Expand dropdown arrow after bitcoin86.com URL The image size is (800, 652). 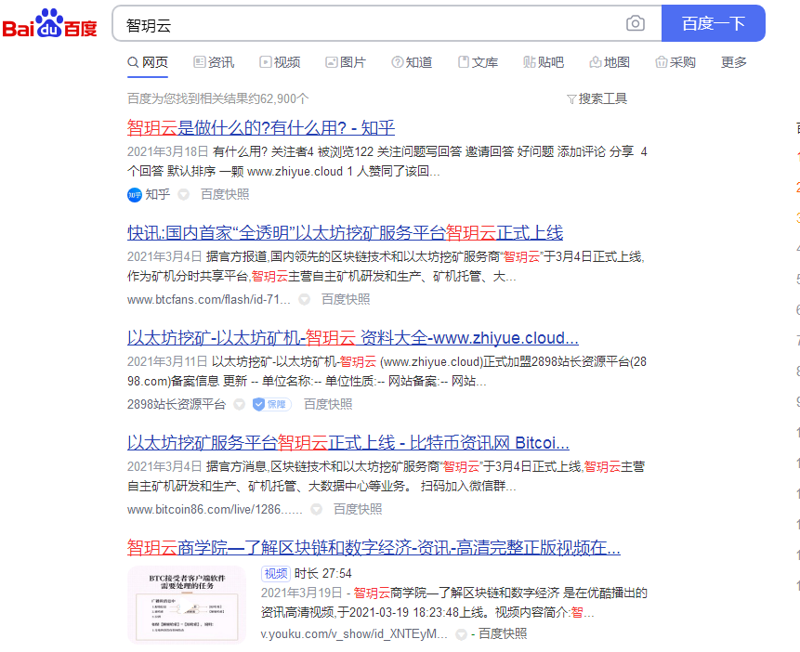tap(316, 509)
